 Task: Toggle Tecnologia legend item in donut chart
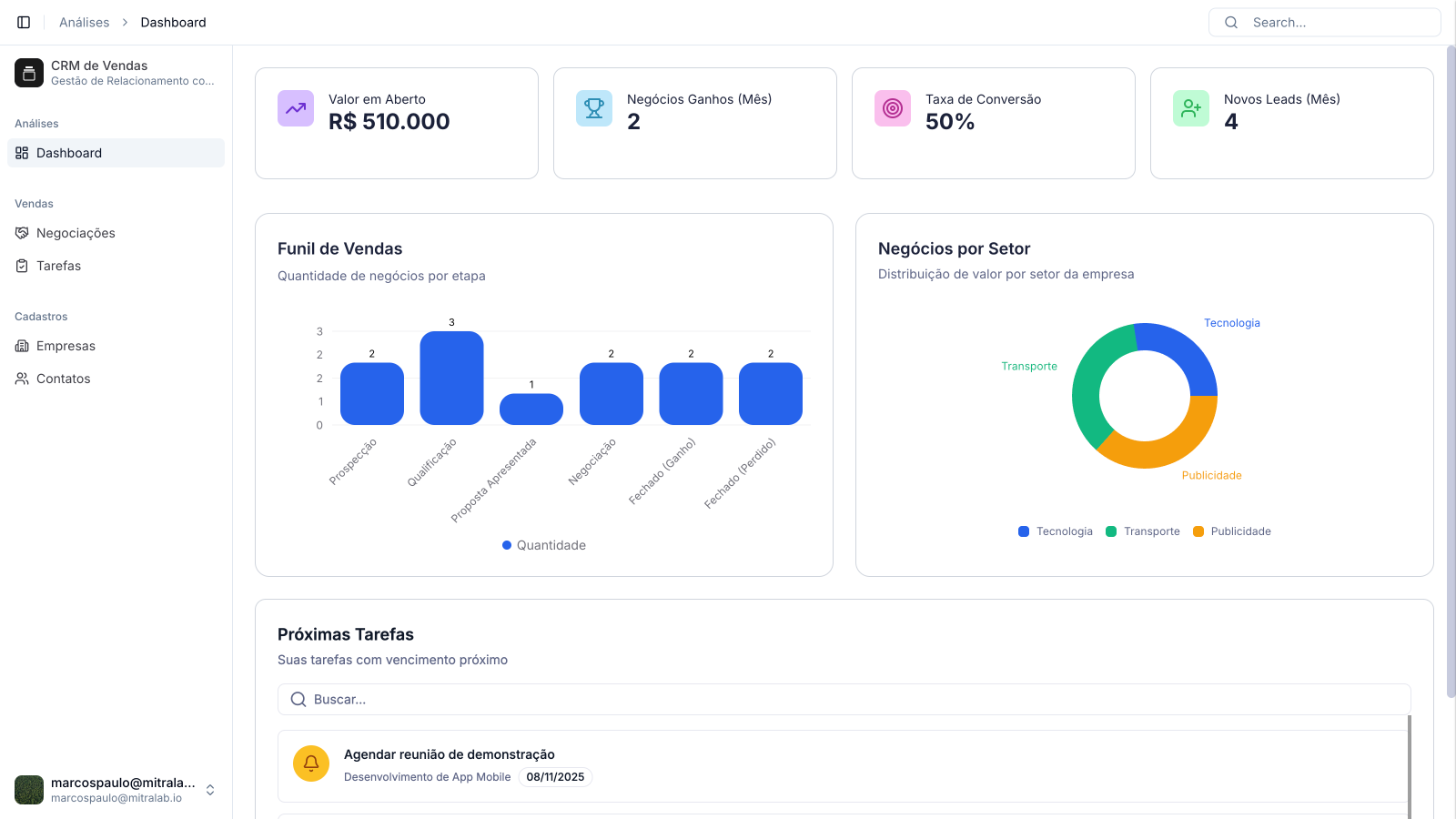click(1056, 531)
